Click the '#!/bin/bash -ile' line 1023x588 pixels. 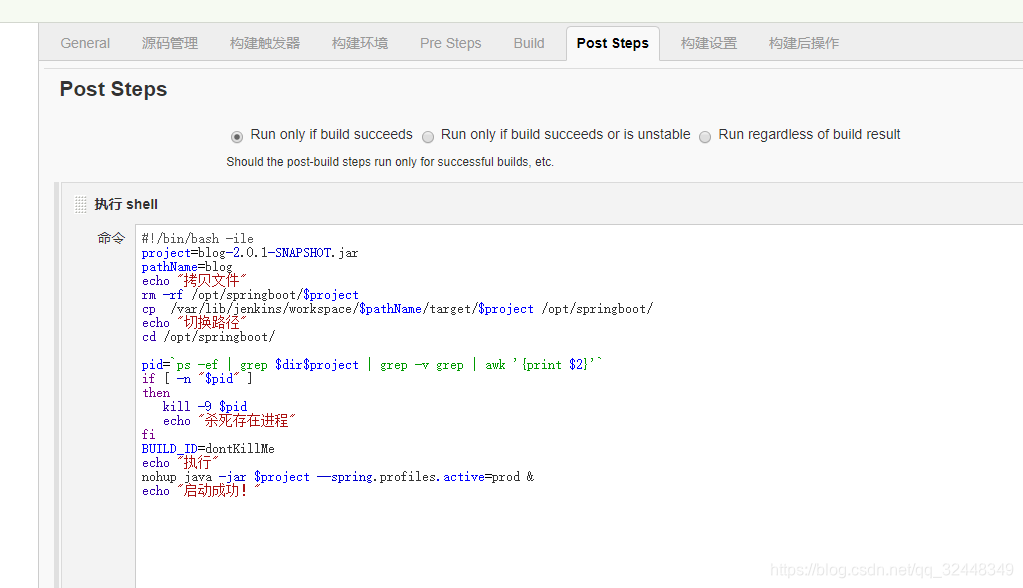[x=198, y=239]
